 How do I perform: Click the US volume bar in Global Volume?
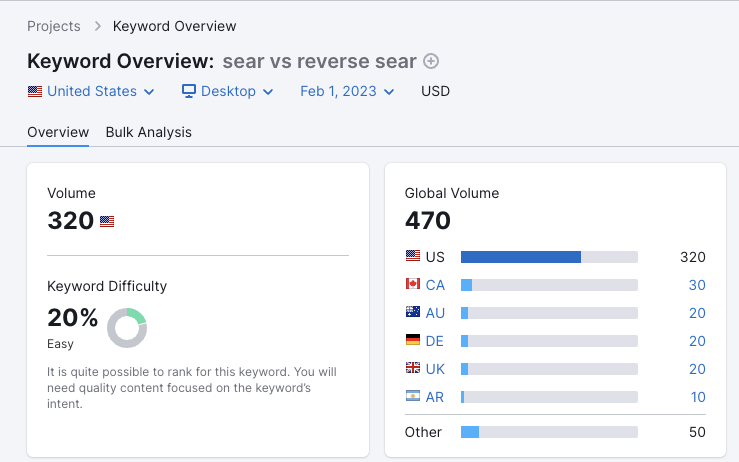[549, 257]
